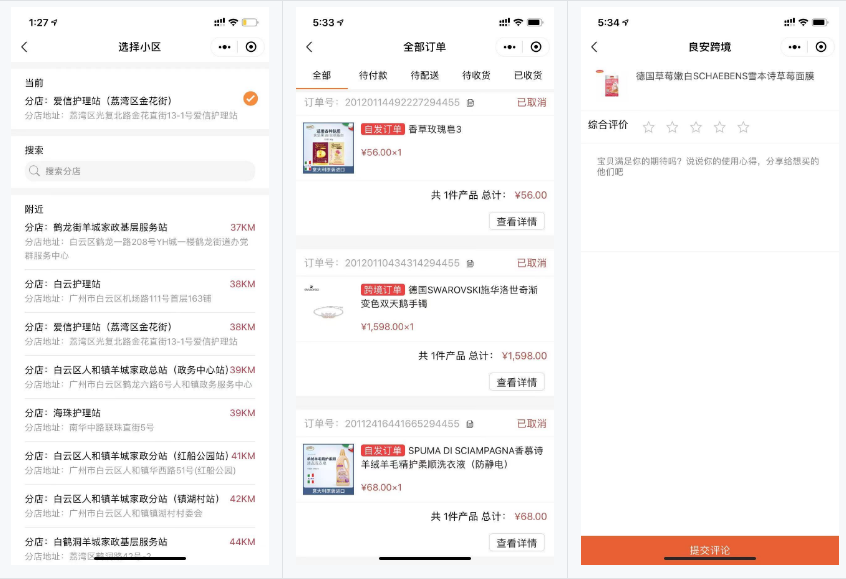Image resolution: width=846 pixels, height=579 pixels.
Task: Go back from the 全部订单 screen
Action: (309, 47)
